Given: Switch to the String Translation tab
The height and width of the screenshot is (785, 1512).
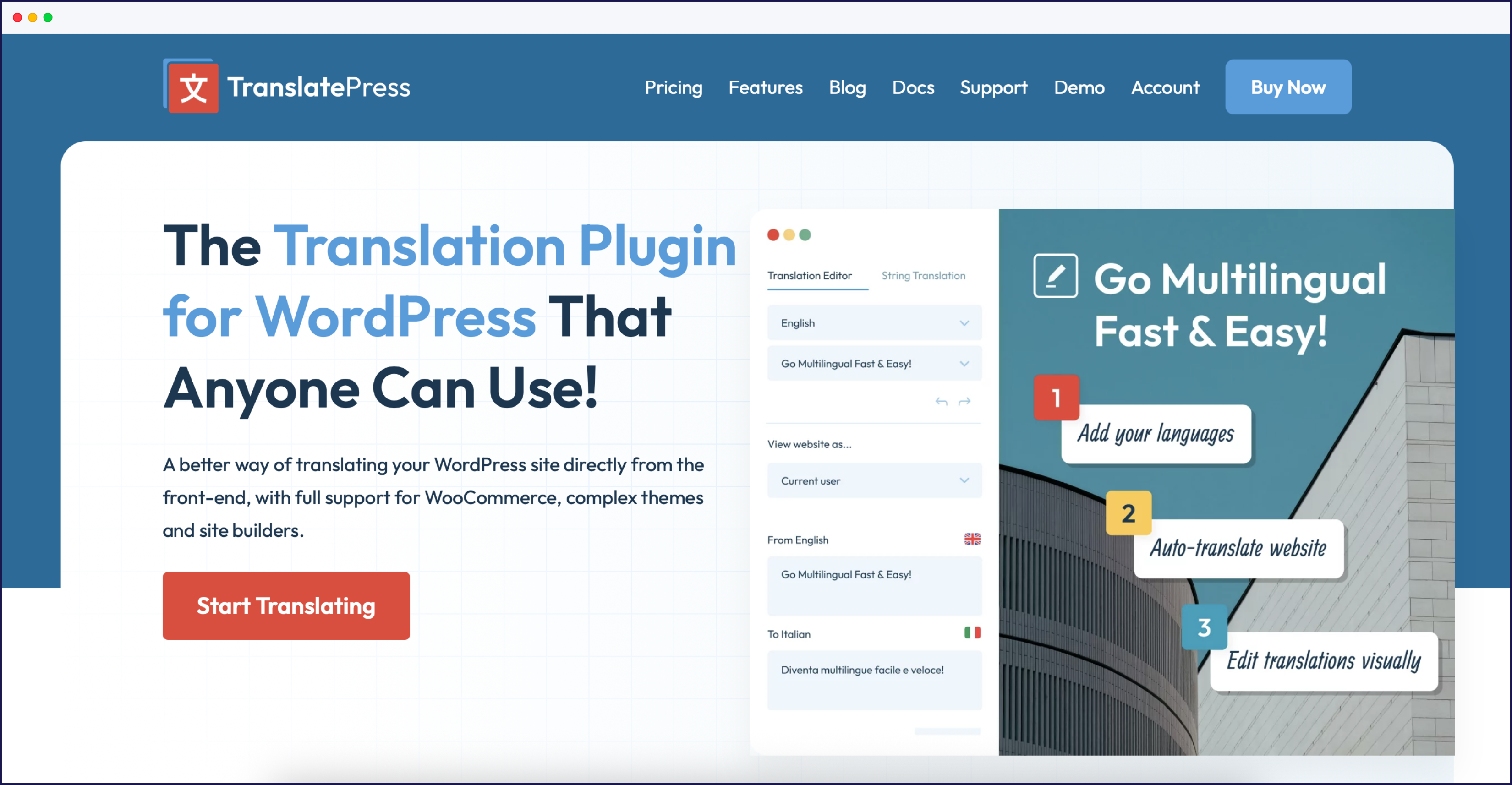Looking at the screenshot, I should [x=923, y=276].
